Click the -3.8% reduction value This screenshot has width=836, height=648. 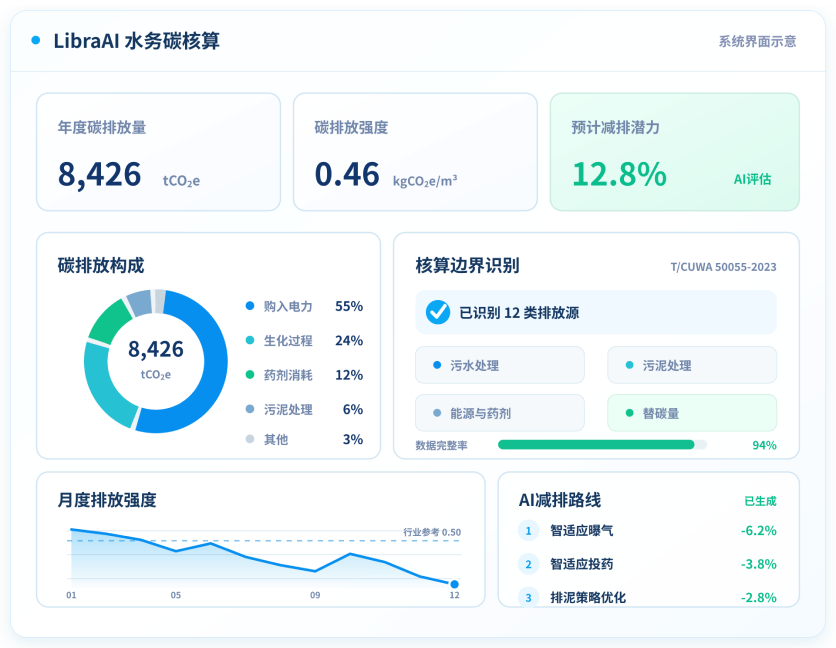pyautogui.click(x=759, y=564)
